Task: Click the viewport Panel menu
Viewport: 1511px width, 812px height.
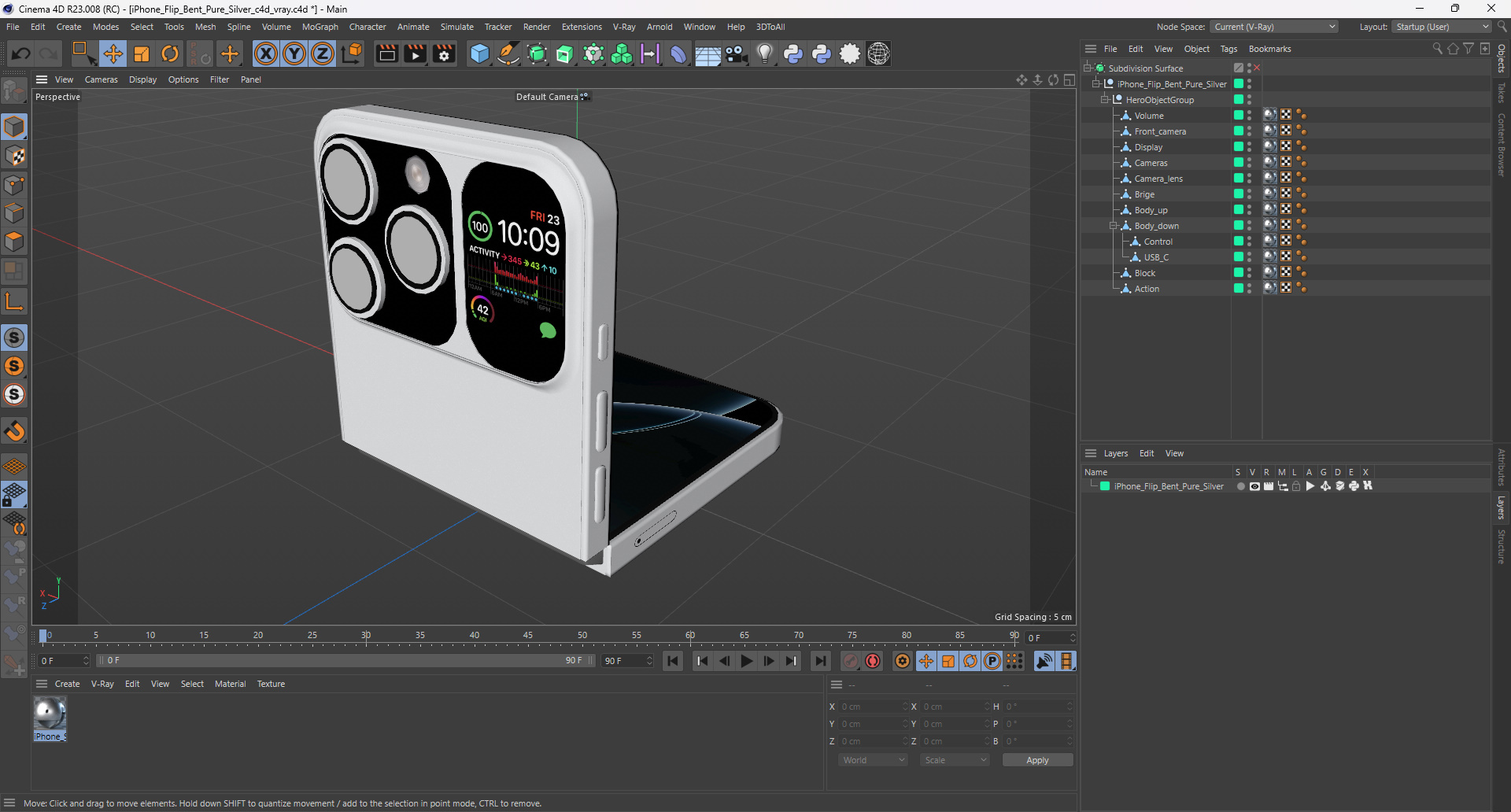Action: tap(250, 79)
